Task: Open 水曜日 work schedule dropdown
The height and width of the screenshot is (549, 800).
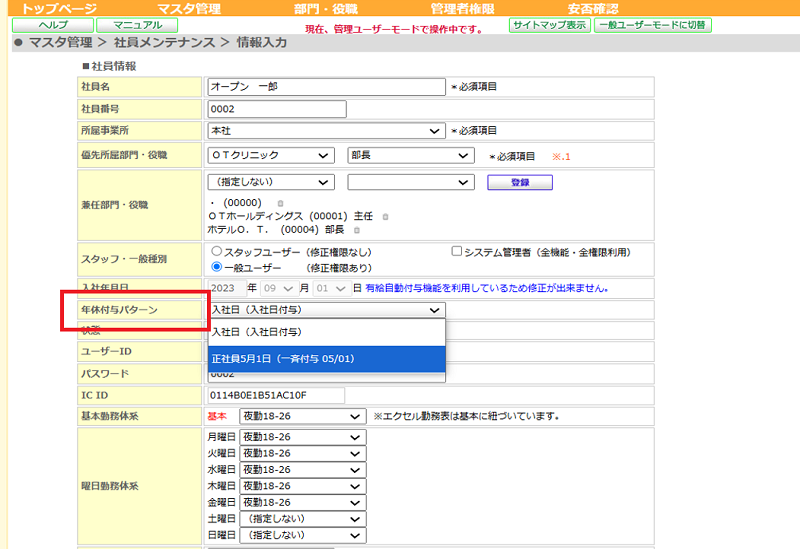Action: (303, 470)
